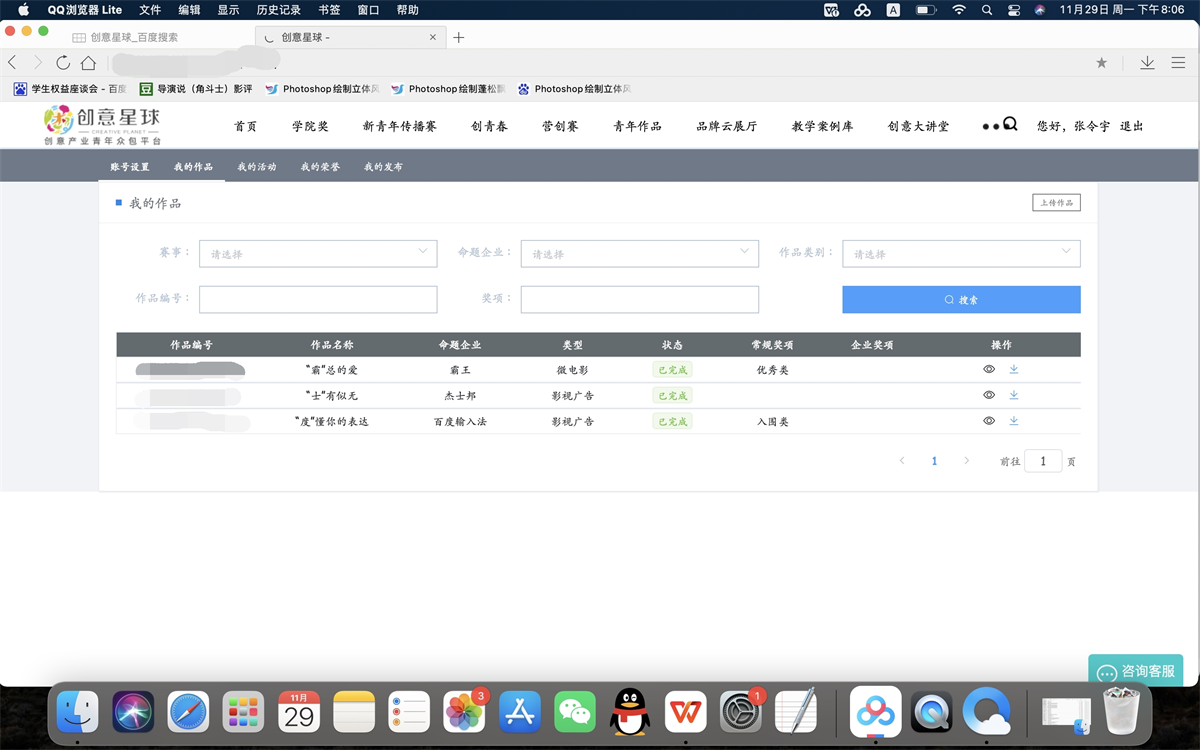Reload the page with the refresh icon
Viewport: 1200px width, 750px height.
pyautogui.click(x=63, y=63)
